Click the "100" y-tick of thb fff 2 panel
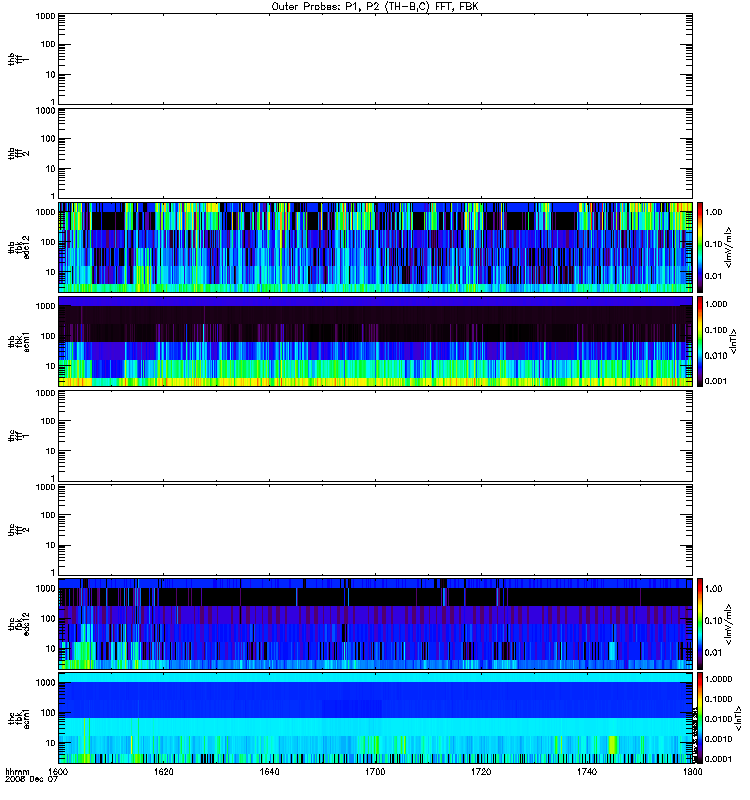Screen dimensions: 750x800 click(x=48, y=139)
